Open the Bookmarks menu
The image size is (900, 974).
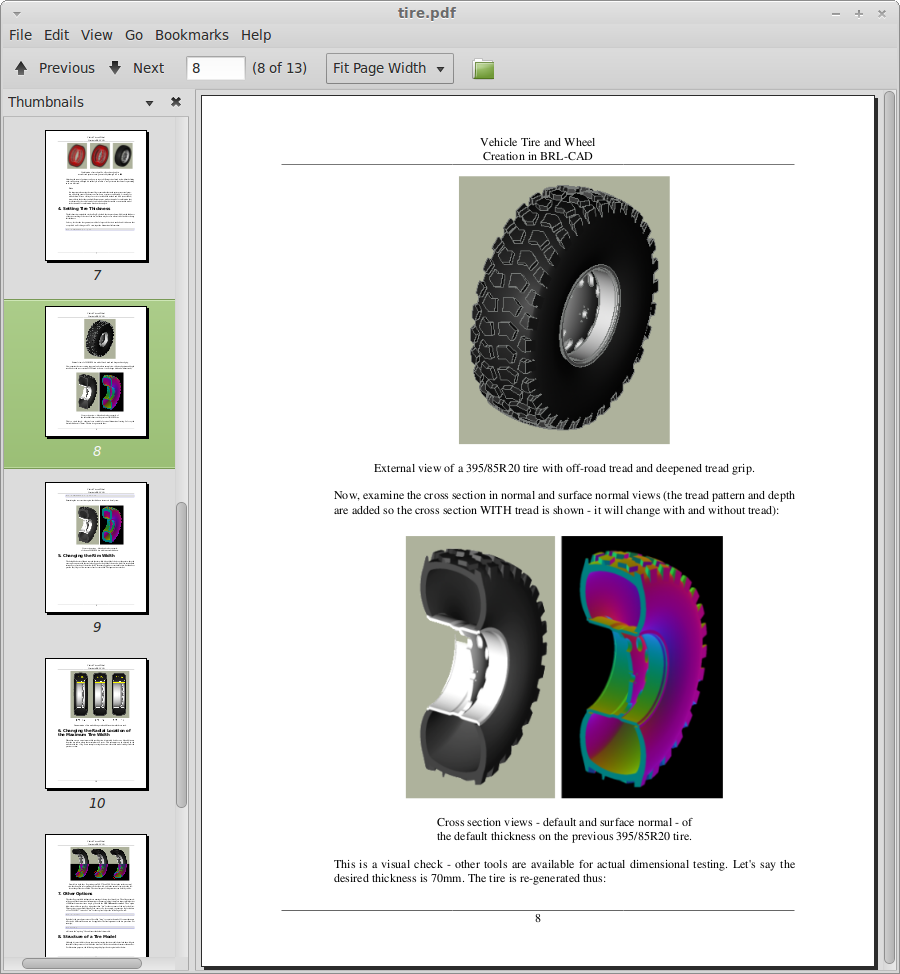[x=191, y=35]
